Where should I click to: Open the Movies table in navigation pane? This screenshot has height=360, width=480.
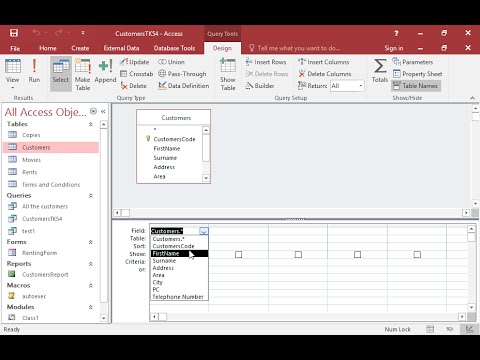coord(51,160)
